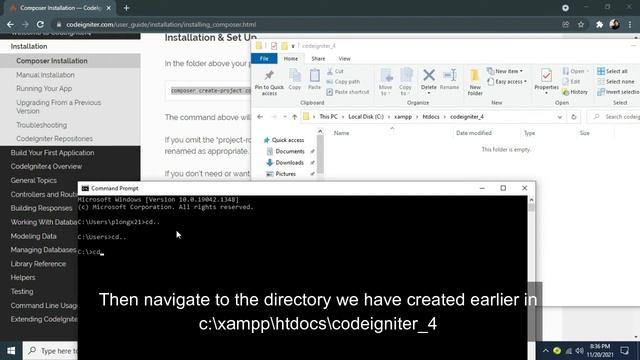The width and height of the screenshot is (640, 360).
Task: Click Pin to Quick access icon
Action: point(269,76)
